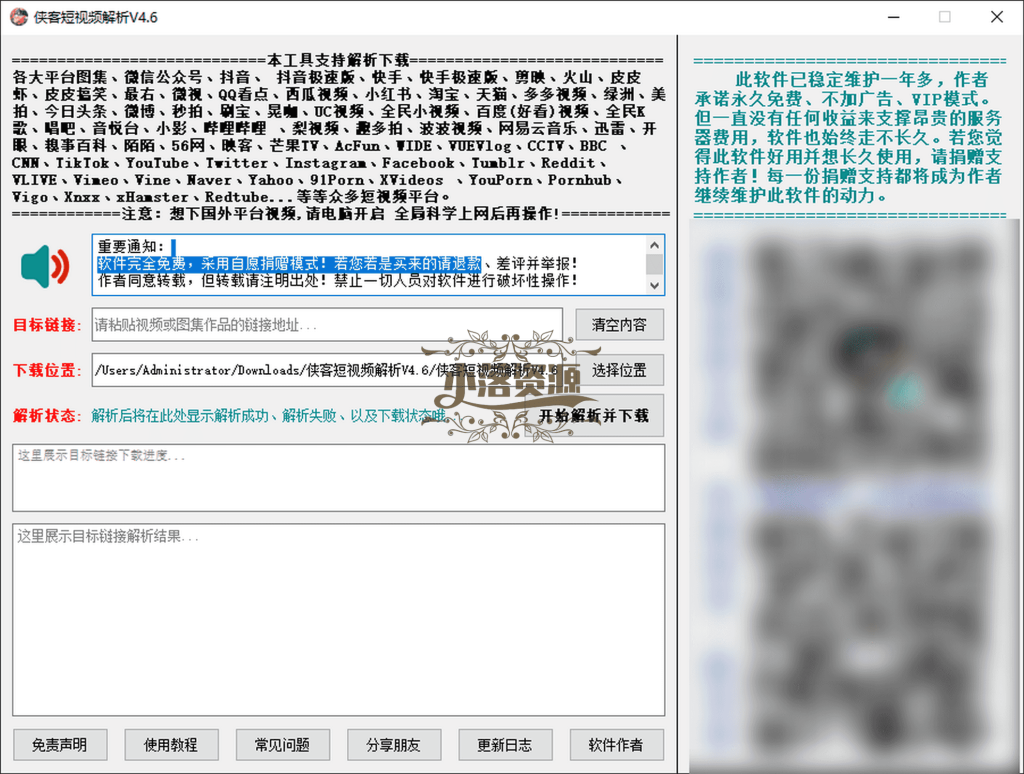Click the 分享朋友 share button
Screen dimensions: 1024x774
tap(394, 745)
